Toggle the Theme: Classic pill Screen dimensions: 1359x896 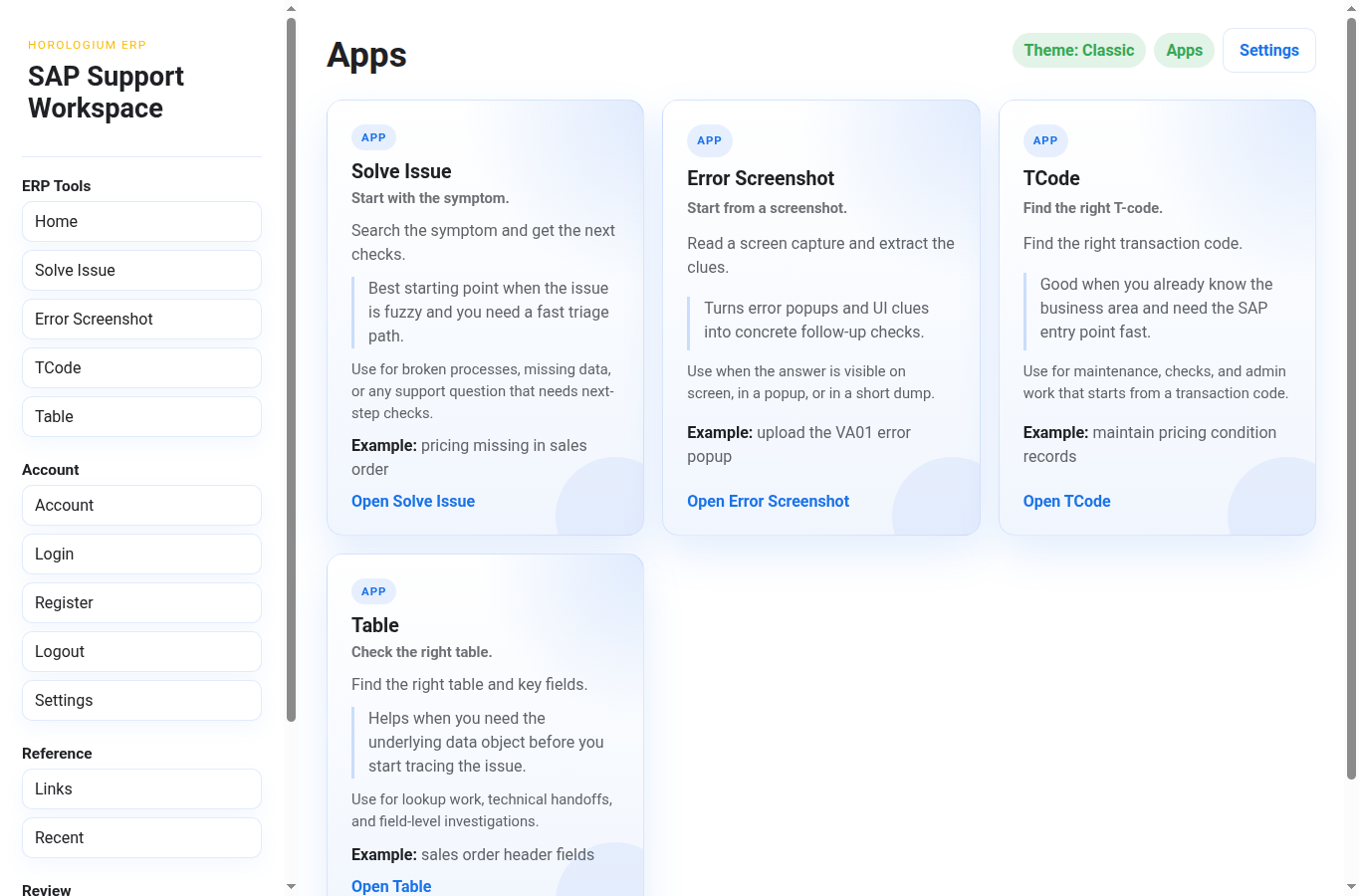coord(1079,50)
